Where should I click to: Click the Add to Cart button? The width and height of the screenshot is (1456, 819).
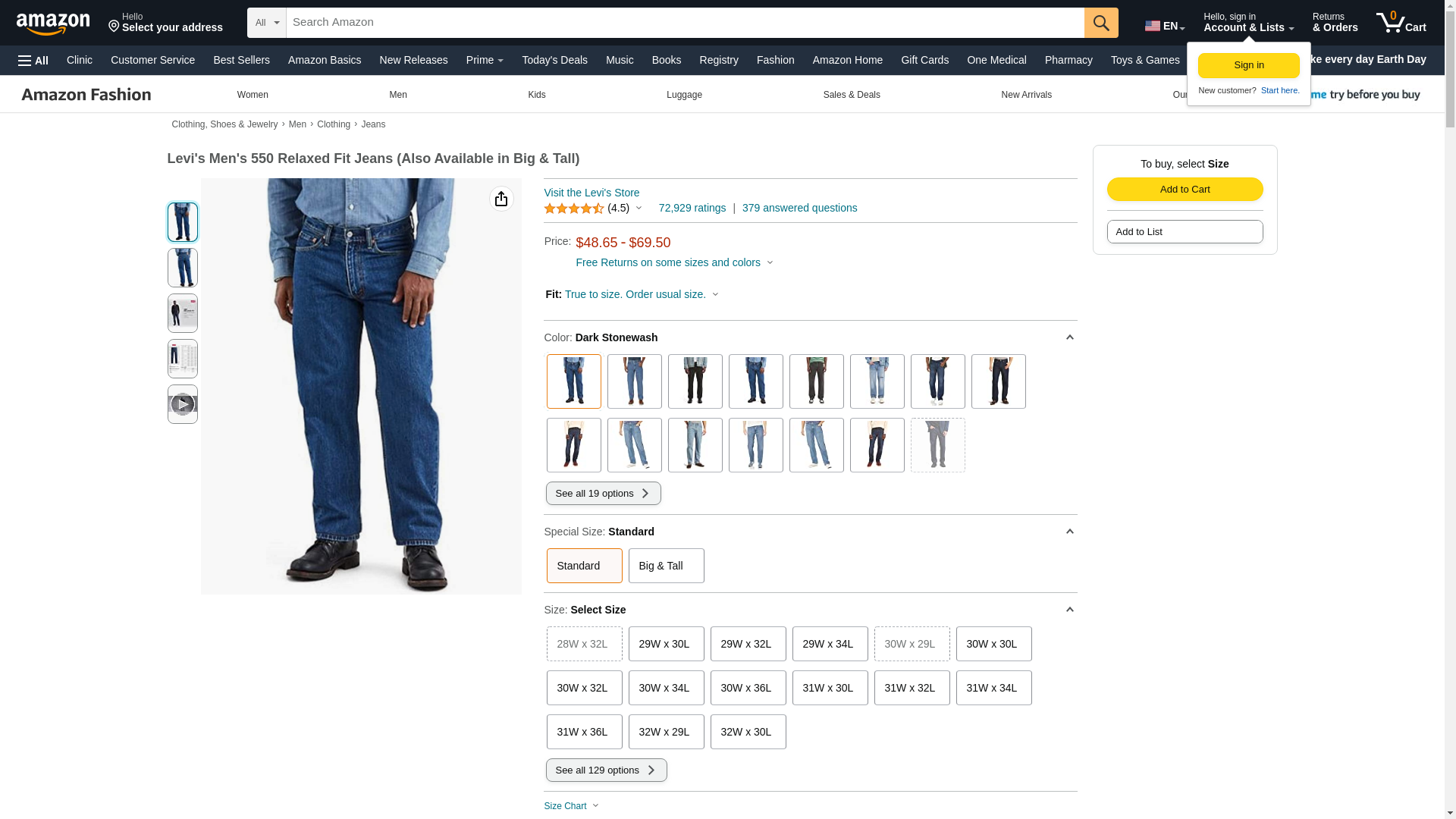[1184, 190]
